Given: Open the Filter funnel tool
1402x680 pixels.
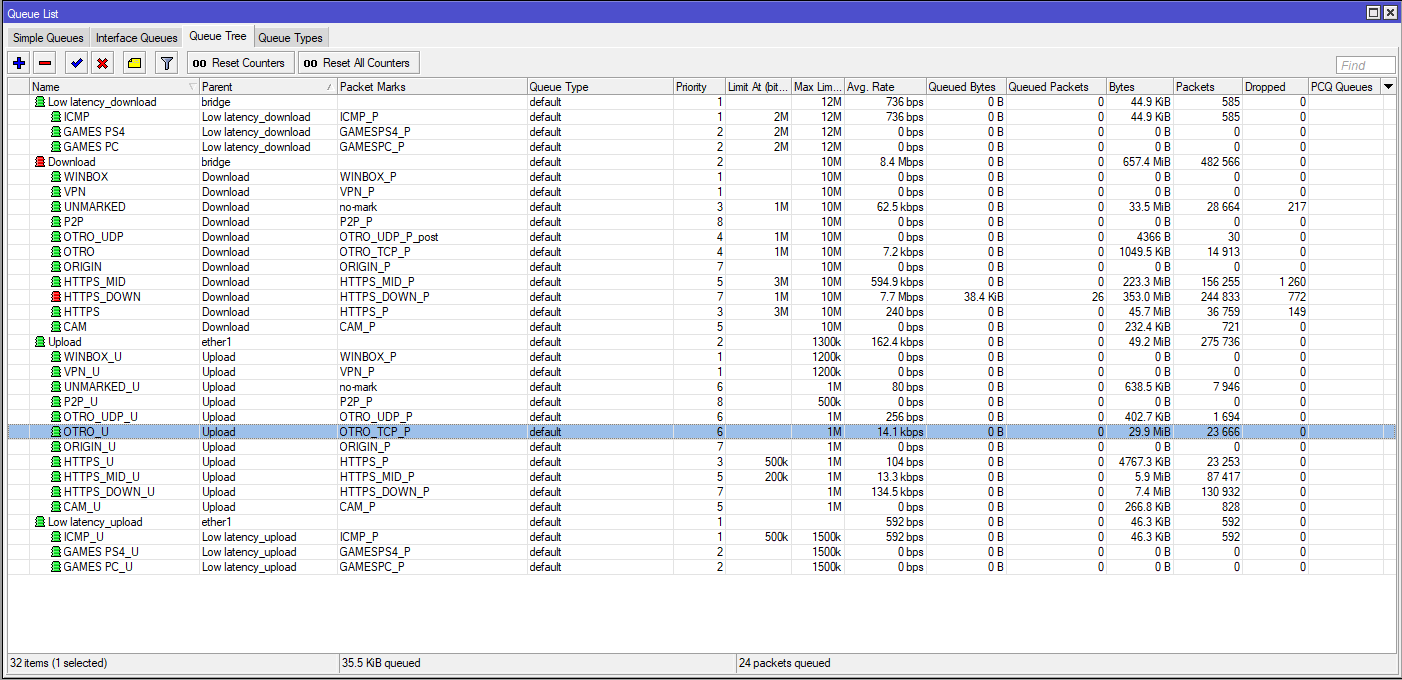Looking at the screenshot, I should (x=167, y=63).
